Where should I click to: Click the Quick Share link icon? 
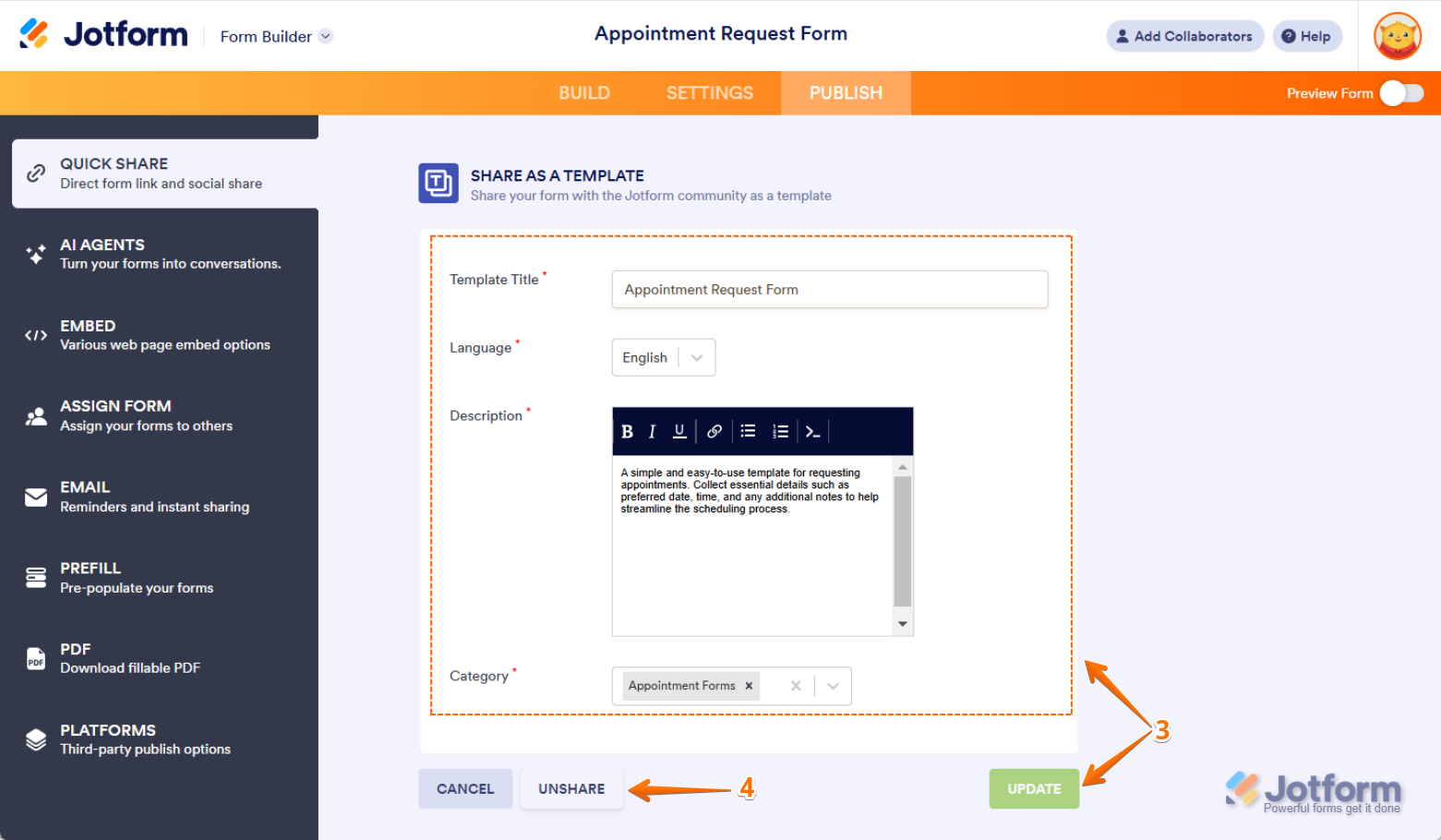(x=36, y=173)
